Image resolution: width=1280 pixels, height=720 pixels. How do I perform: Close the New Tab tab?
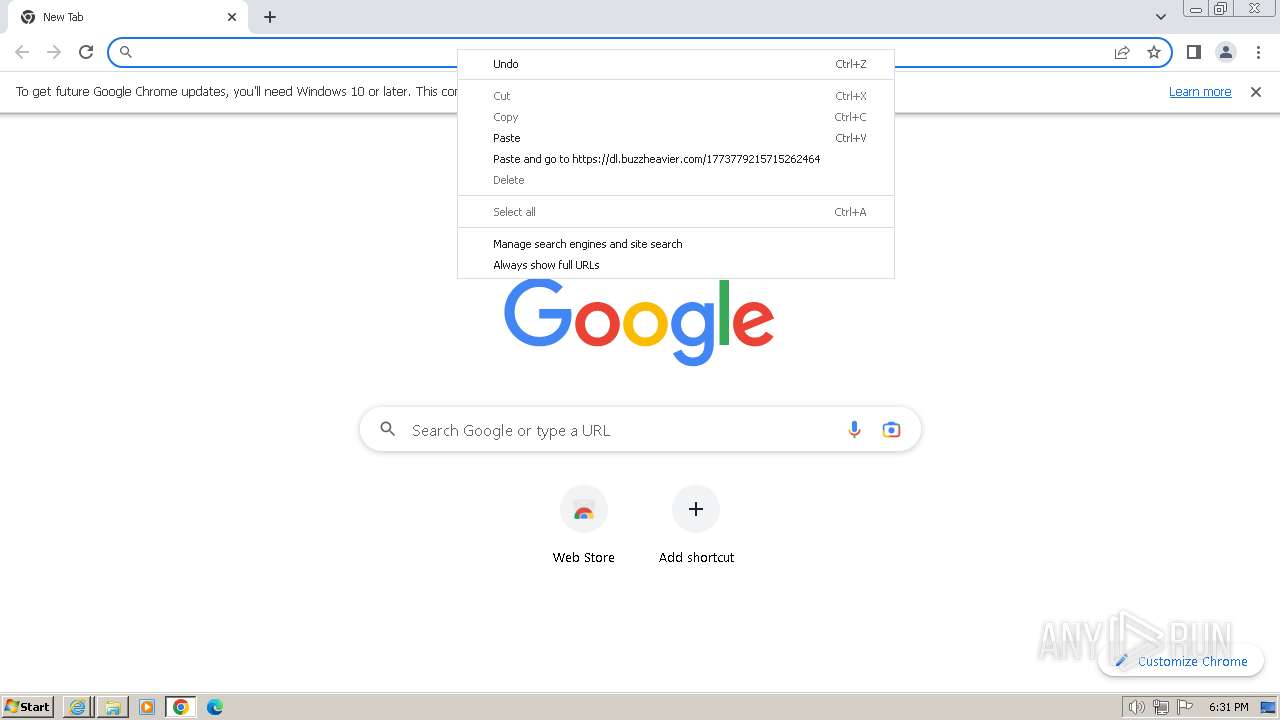pos(232,17)
